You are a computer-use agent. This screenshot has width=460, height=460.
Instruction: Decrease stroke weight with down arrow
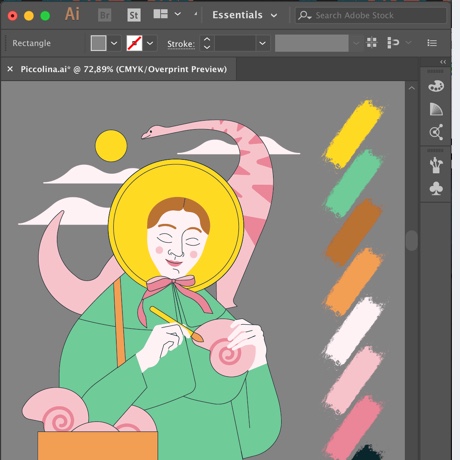(x=207, y=47)
